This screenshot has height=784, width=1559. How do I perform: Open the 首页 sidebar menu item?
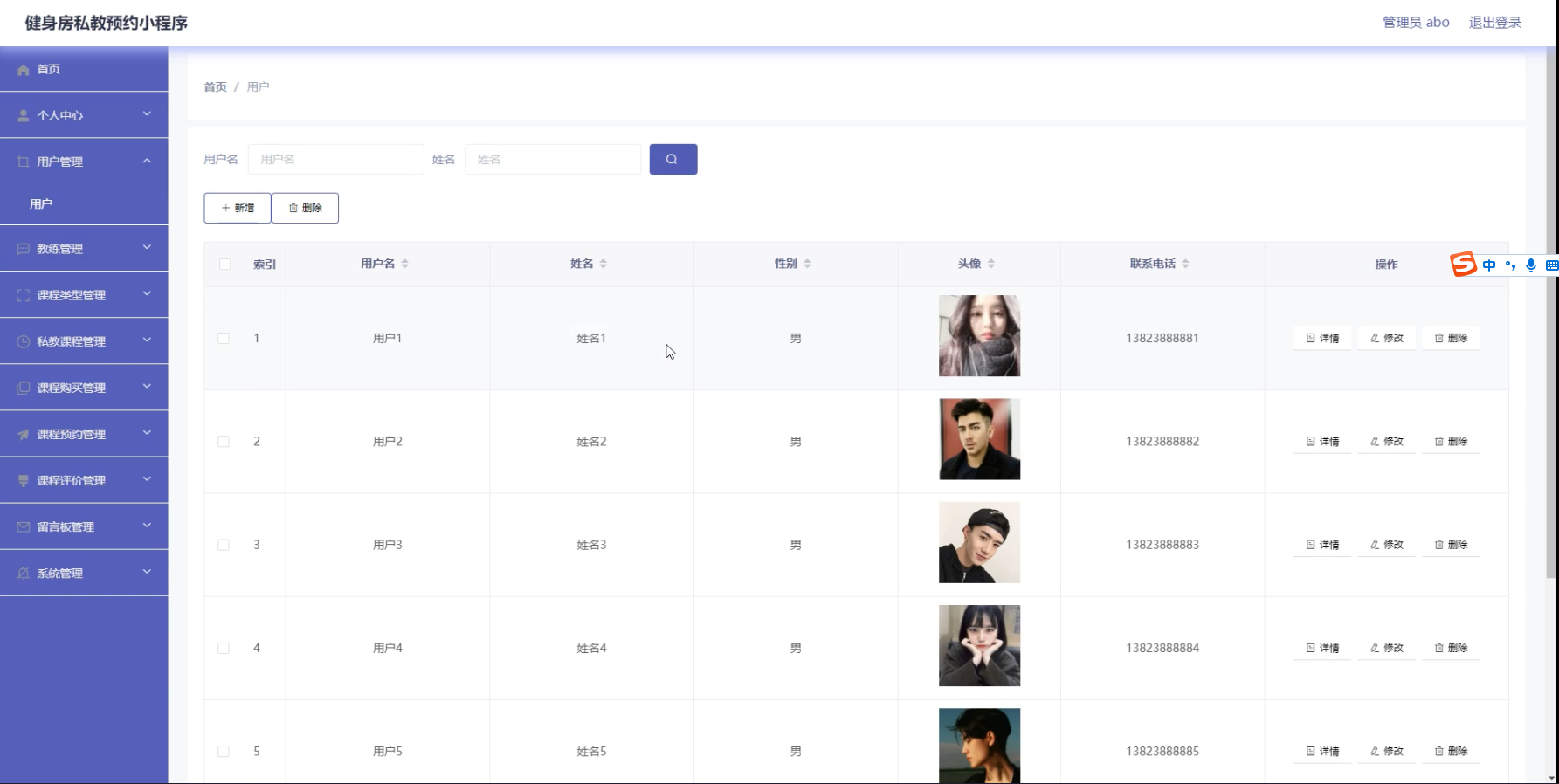pos(84,69)
